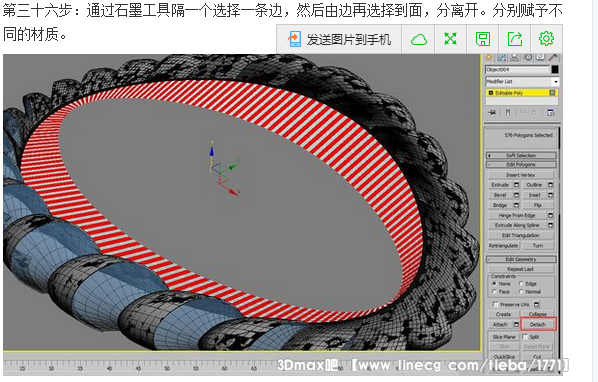Screen dimensions: 598x382
Task: Switch to the Modify command panel tab
Action: [x=502, y=58]
